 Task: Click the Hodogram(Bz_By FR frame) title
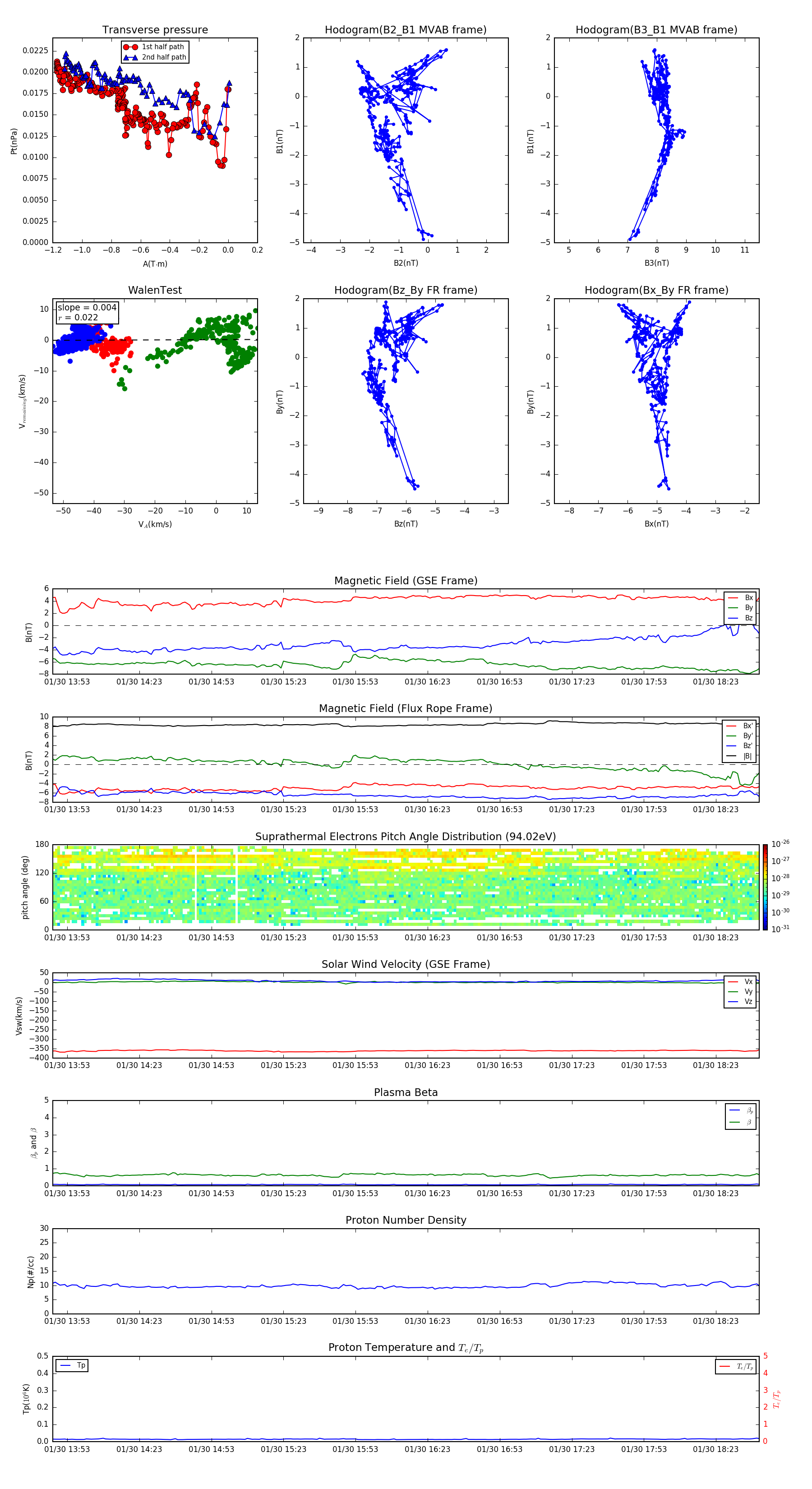point(405,290)
